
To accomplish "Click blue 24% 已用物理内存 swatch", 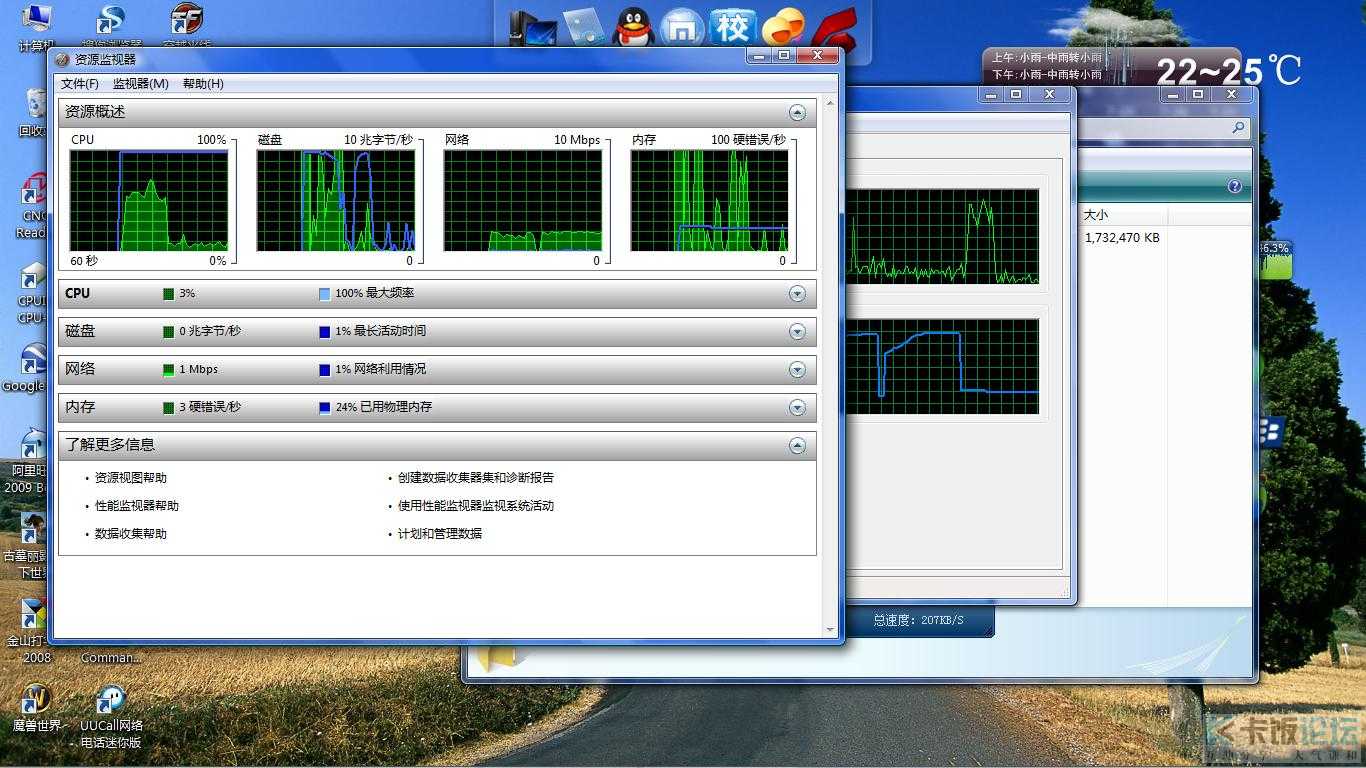I will coord(324,408).
